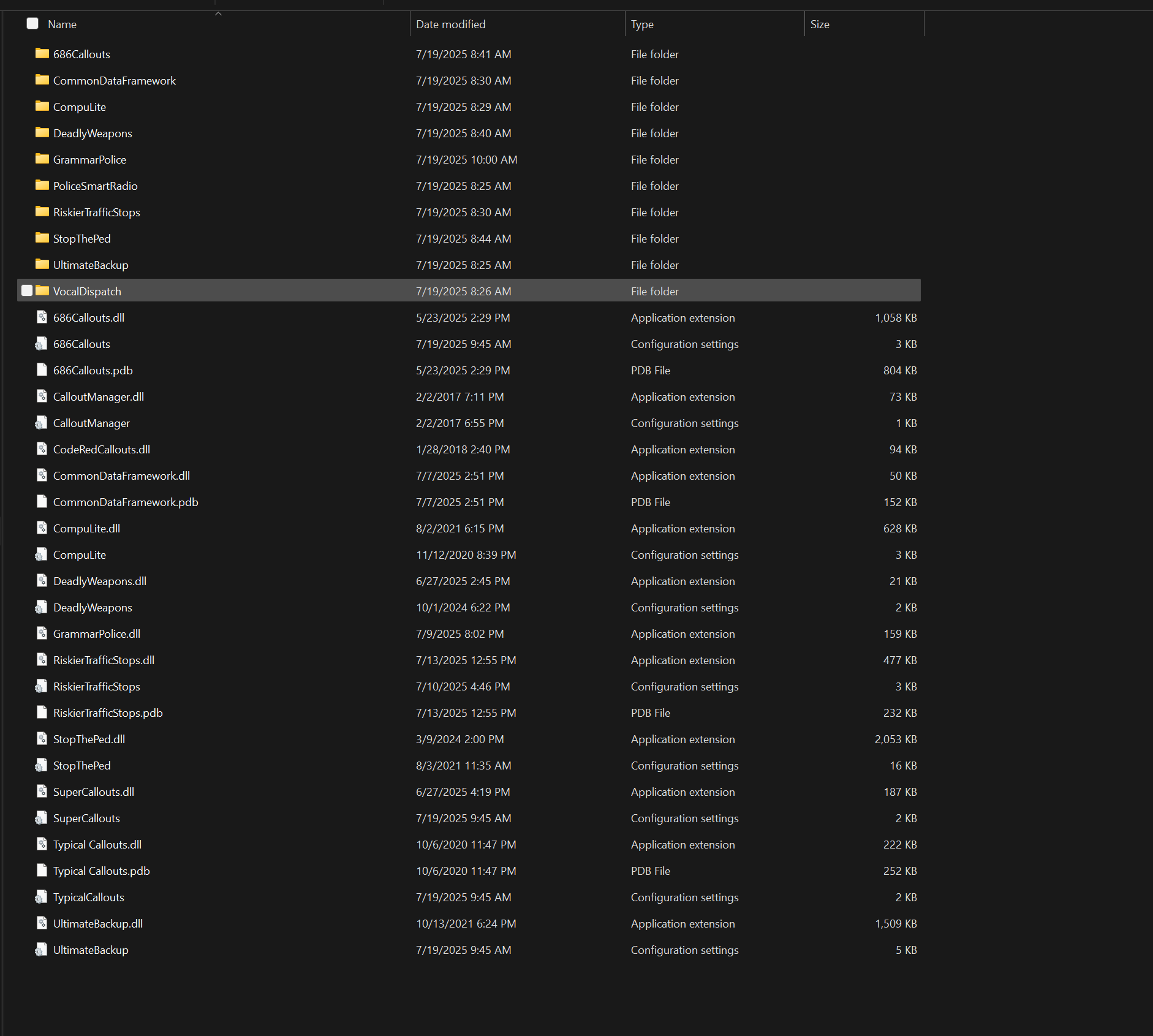Click the 11/12/2020 8:39 PM date
Viewport: 1153px width, 1036px height.
(x=466, y=555)
